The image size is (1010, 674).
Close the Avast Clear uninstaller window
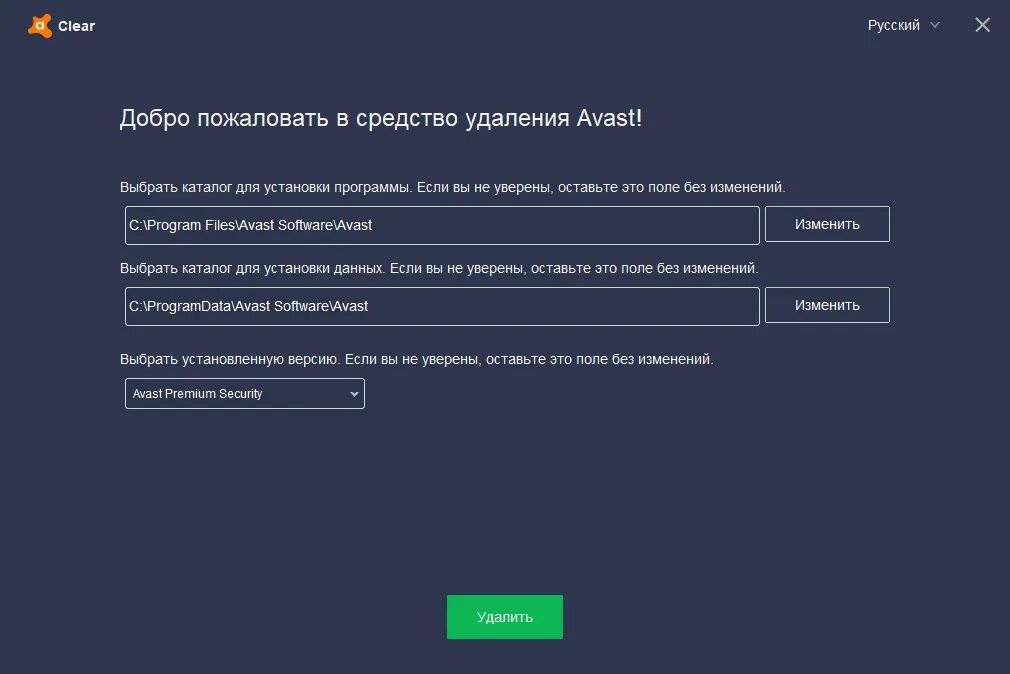click(982, 25)
